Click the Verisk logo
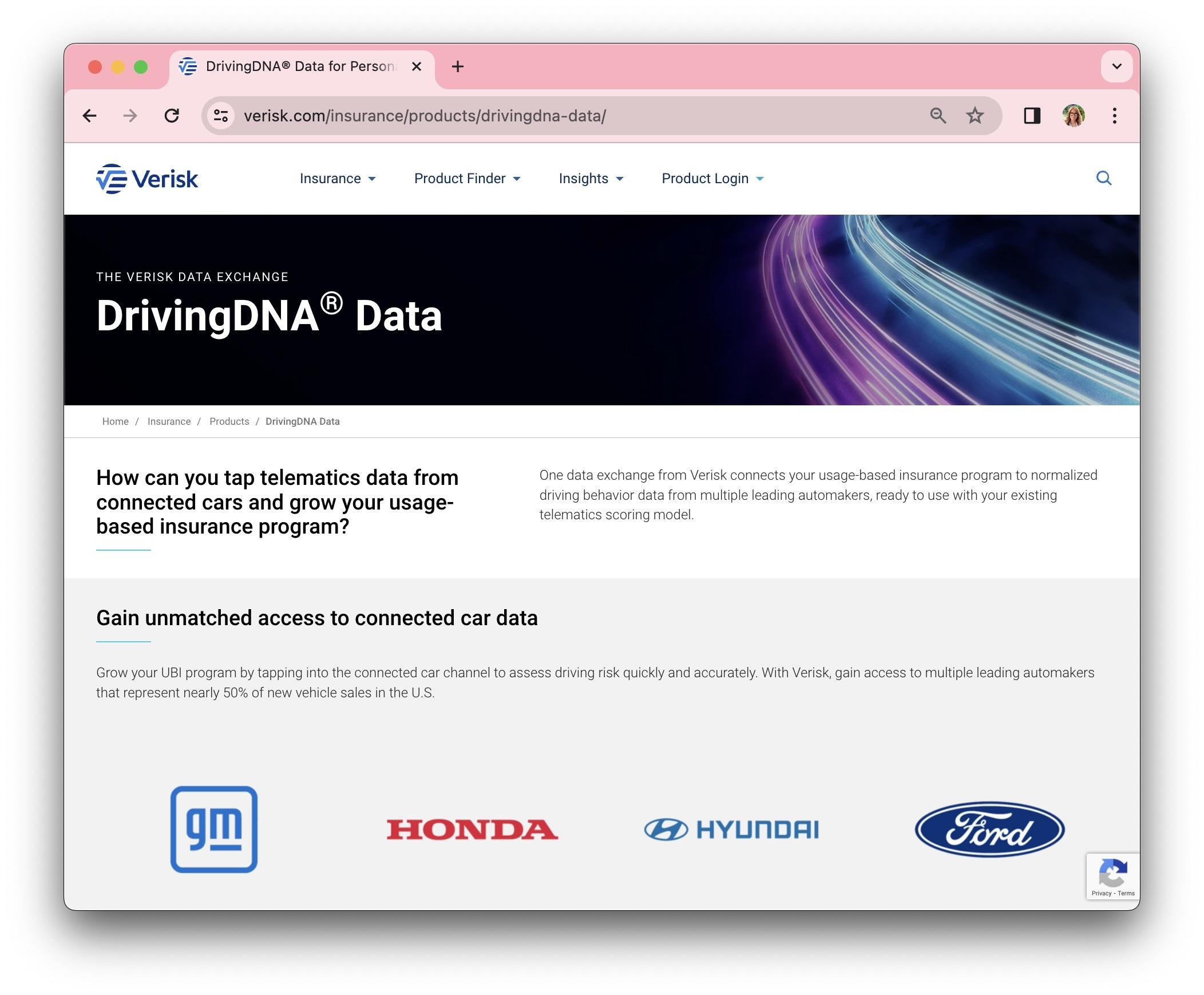 147,179
